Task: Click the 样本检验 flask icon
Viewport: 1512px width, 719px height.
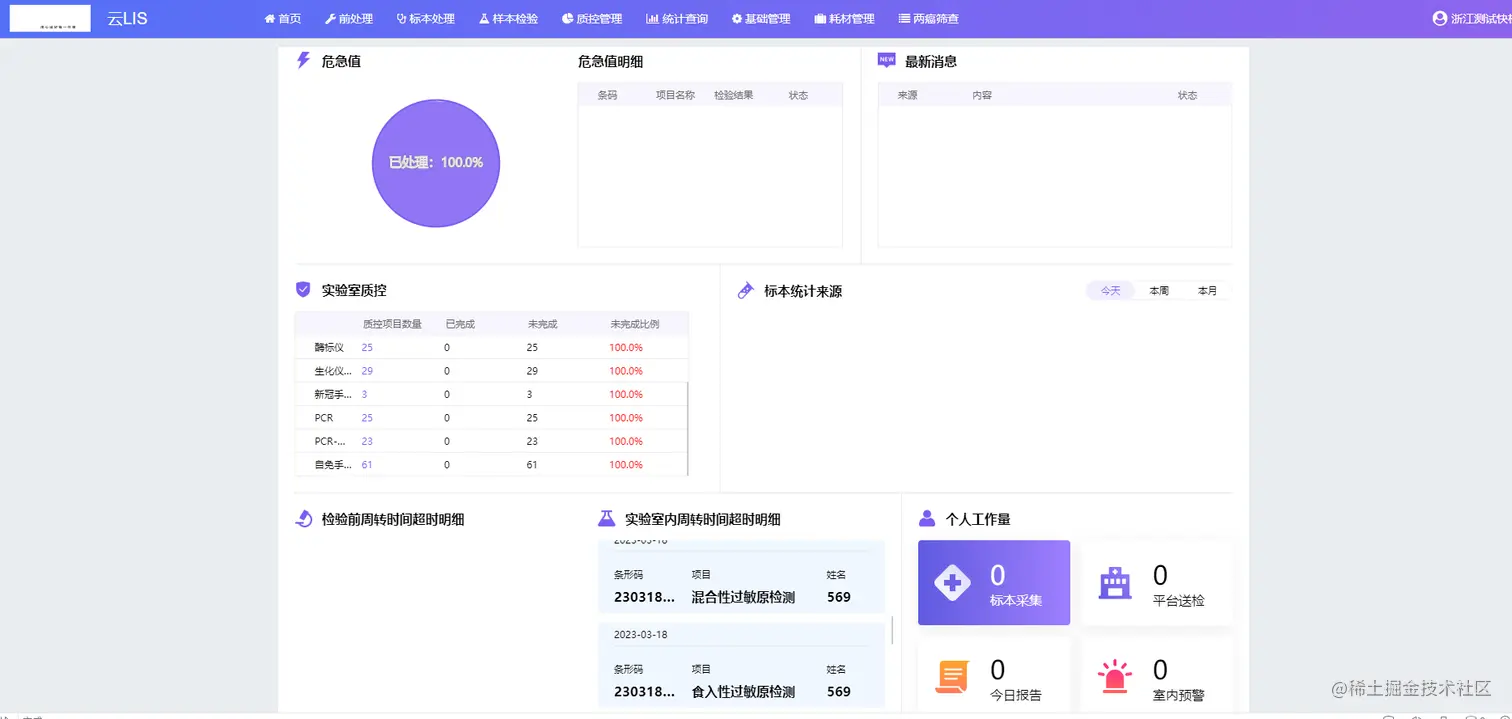Action: pos(482,18)
